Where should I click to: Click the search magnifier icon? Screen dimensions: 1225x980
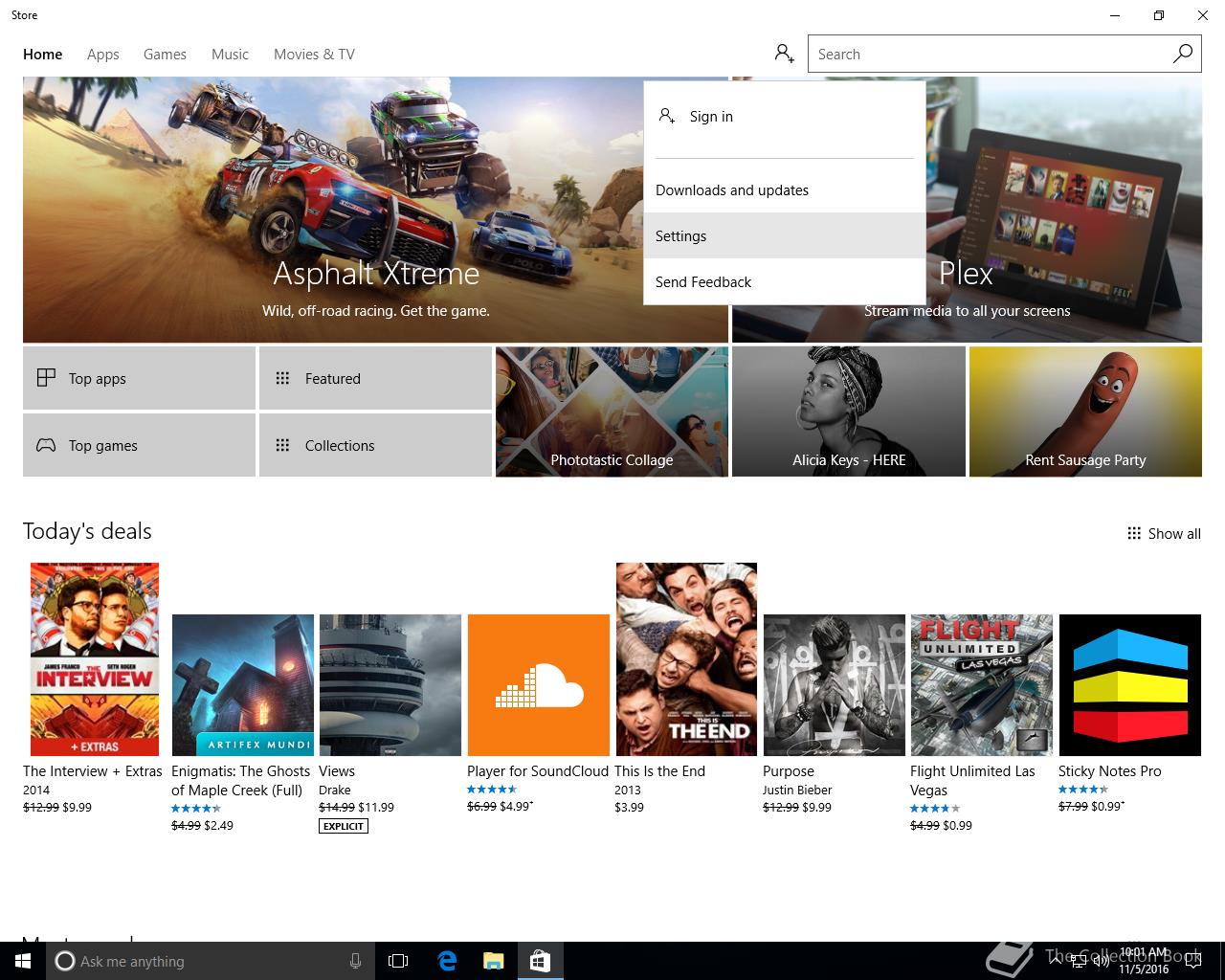tap(1183, 54)
